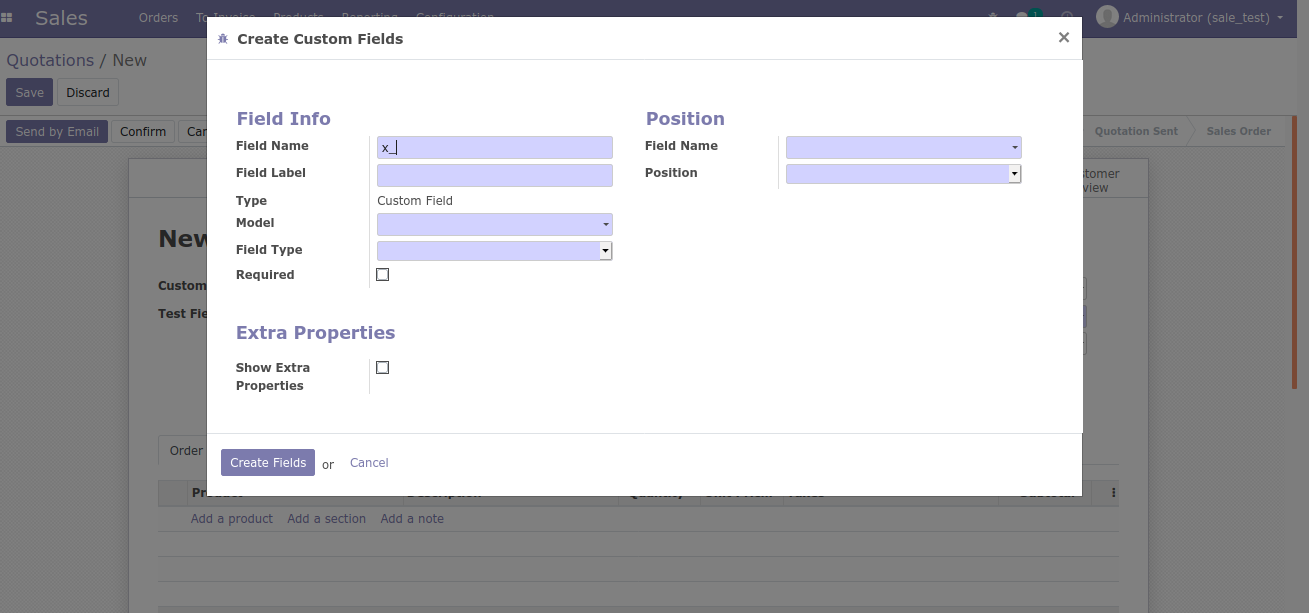This screenshot has width=1309, height=613.
Task: Click the Cancel link
Action: coord(369,463)
